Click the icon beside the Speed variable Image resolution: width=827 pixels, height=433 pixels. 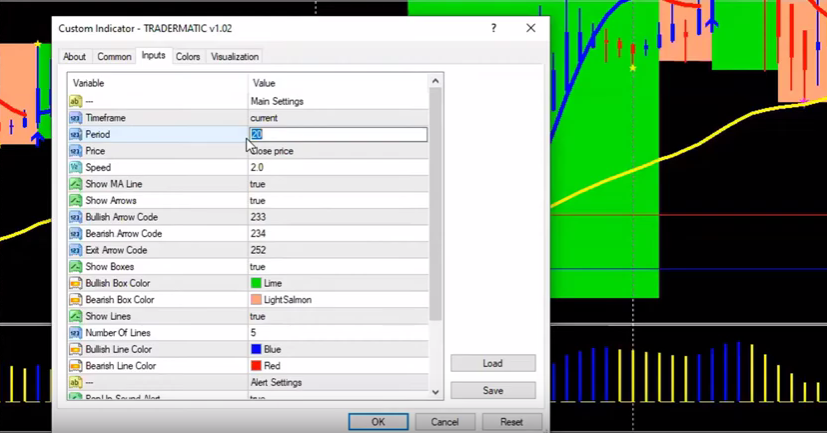[75, 168]
